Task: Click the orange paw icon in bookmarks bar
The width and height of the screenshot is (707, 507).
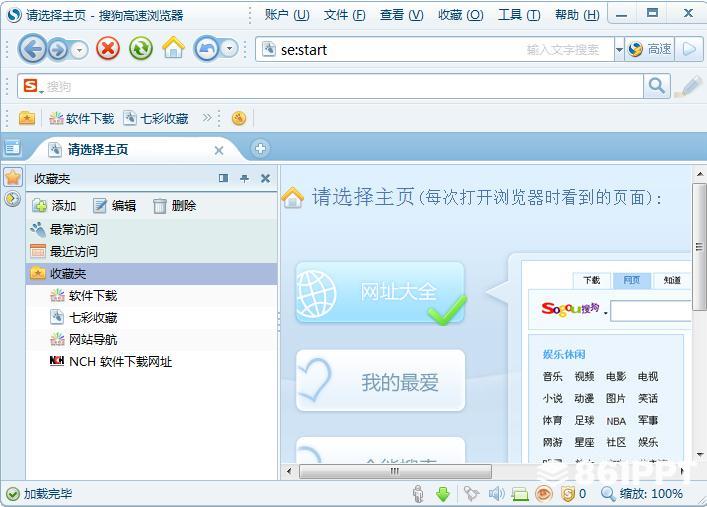Action: point(239,119)
